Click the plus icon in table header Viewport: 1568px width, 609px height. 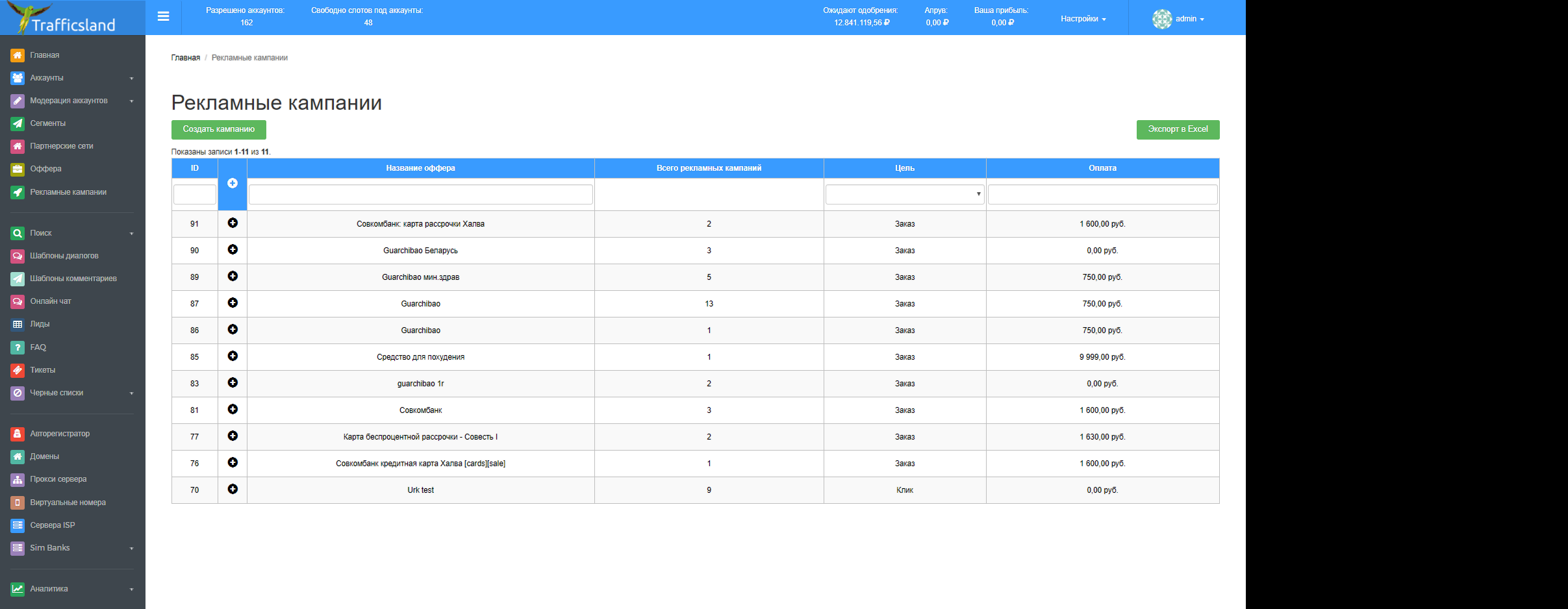coord(233,183)
